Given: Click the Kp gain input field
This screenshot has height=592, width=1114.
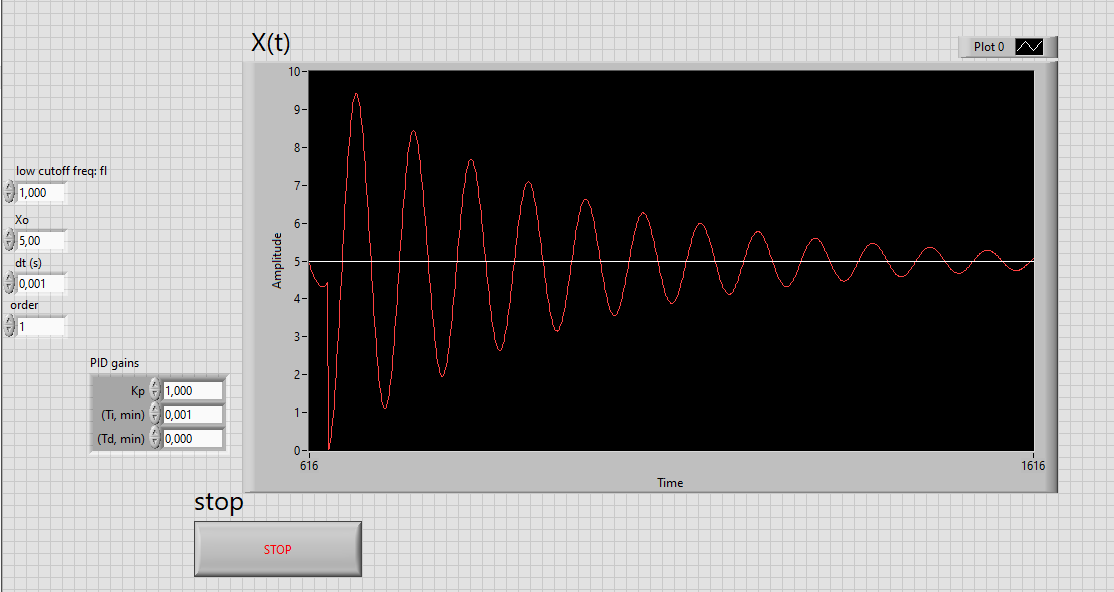Looking at the screenshot, I should coord(193,390).
